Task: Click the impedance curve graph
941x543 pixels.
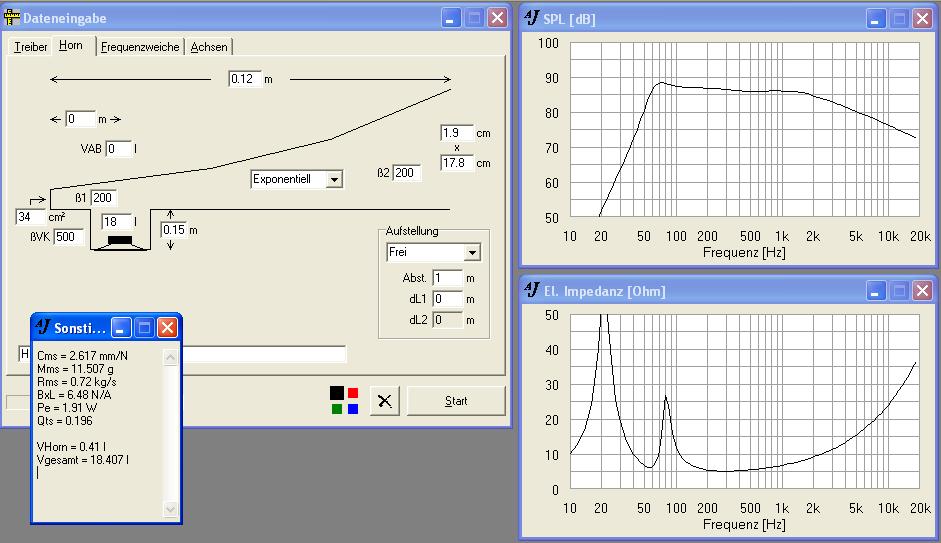Action: click(x=744, y=401)
